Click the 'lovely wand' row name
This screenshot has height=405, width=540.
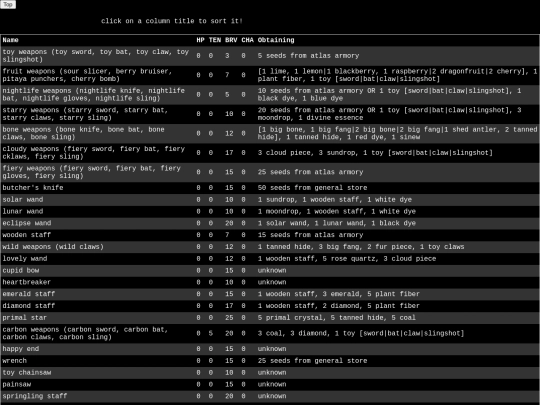pyautogui.click(x=25, y=259)
